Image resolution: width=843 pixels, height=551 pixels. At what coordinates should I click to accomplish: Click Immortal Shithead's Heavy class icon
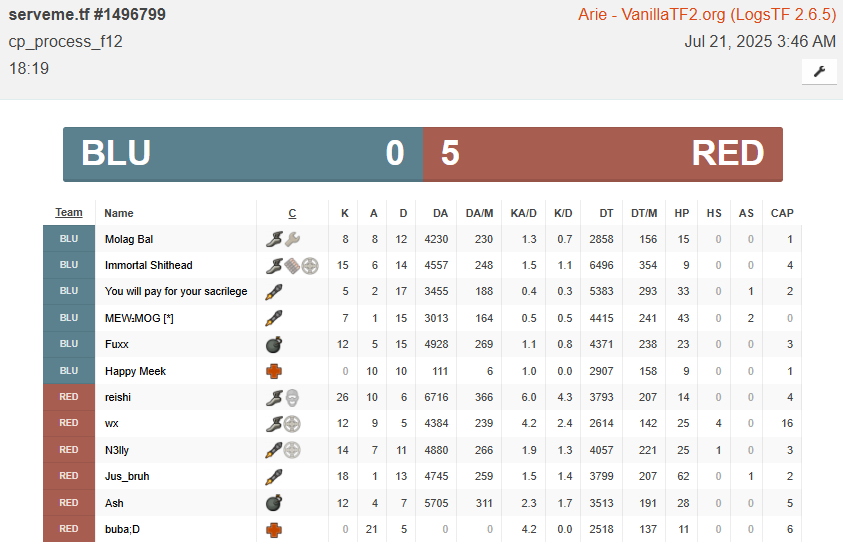pyautogui.click(x=292, y=265)
